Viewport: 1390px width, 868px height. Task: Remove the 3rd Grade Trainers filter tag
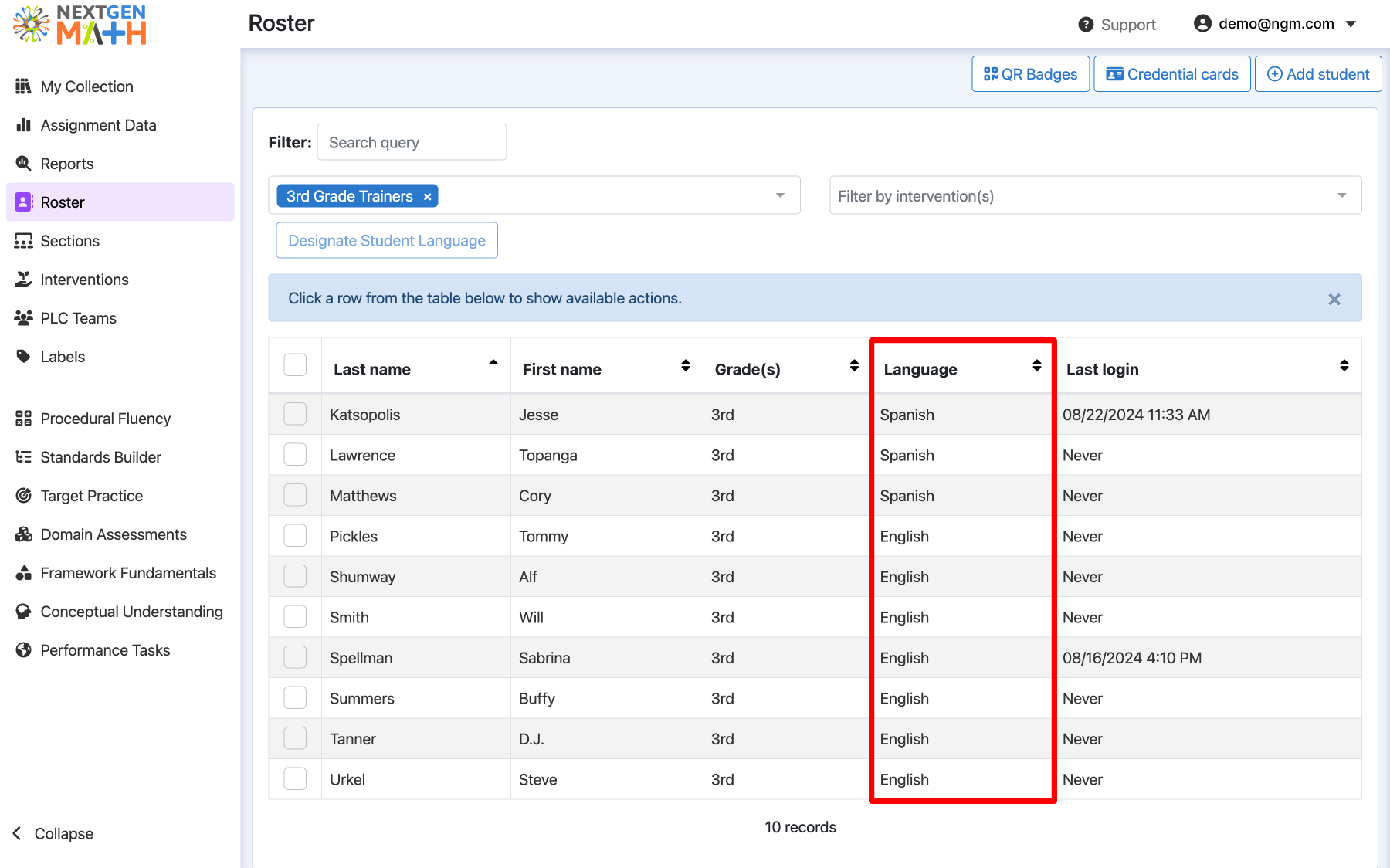coord(427,197)
